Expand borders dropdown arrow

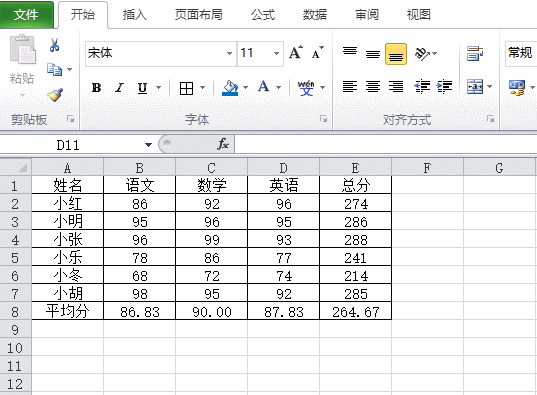click(202, 88)
